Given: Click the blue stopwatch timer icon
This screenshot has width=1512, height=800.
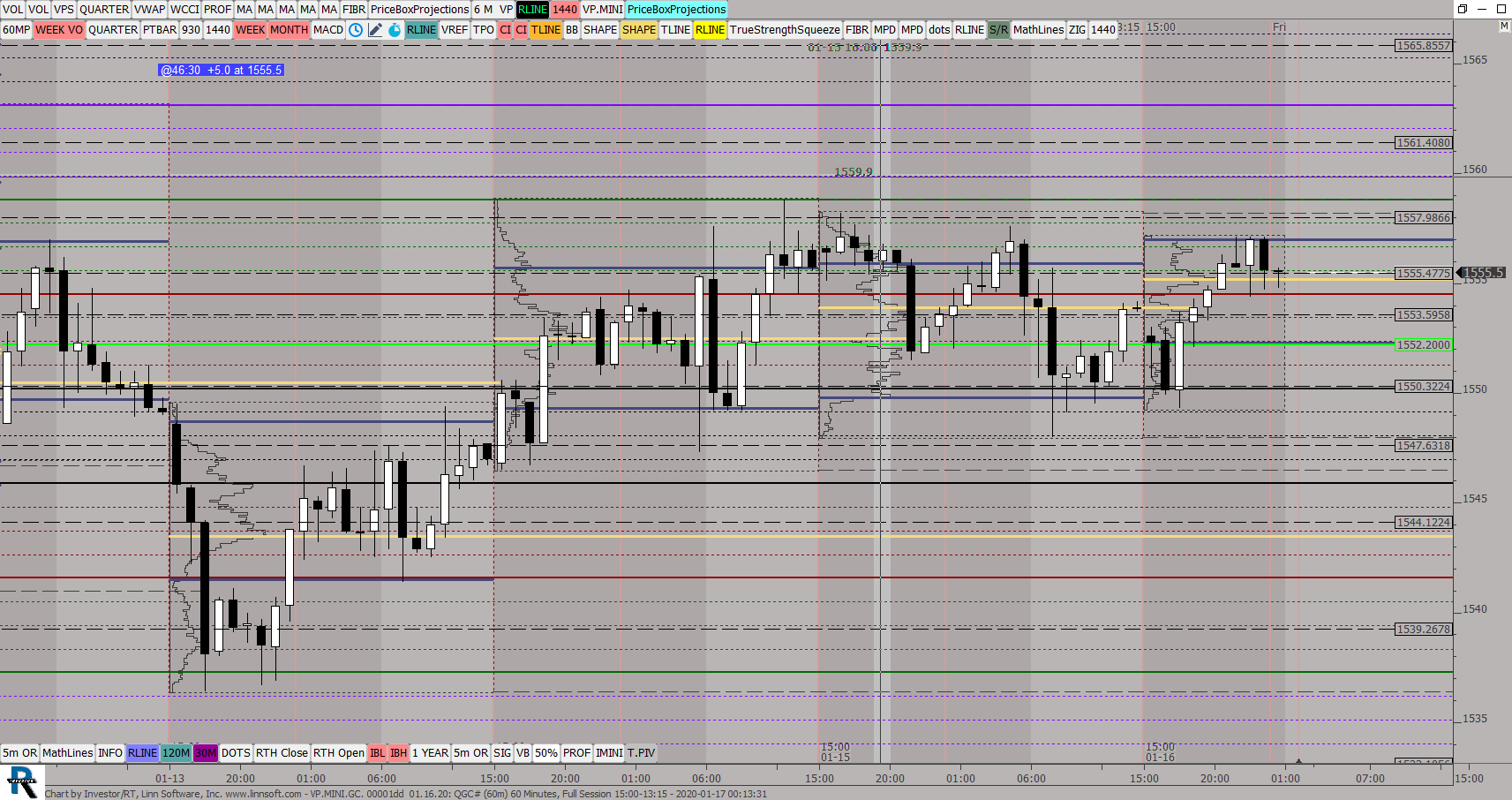Looking at the screenshot, I should click(395, 30).
